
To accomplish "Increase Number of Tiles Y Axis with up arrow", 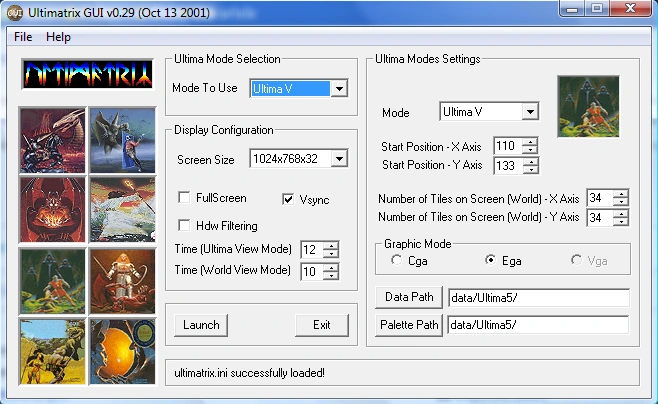I will (x=621, y=214).
